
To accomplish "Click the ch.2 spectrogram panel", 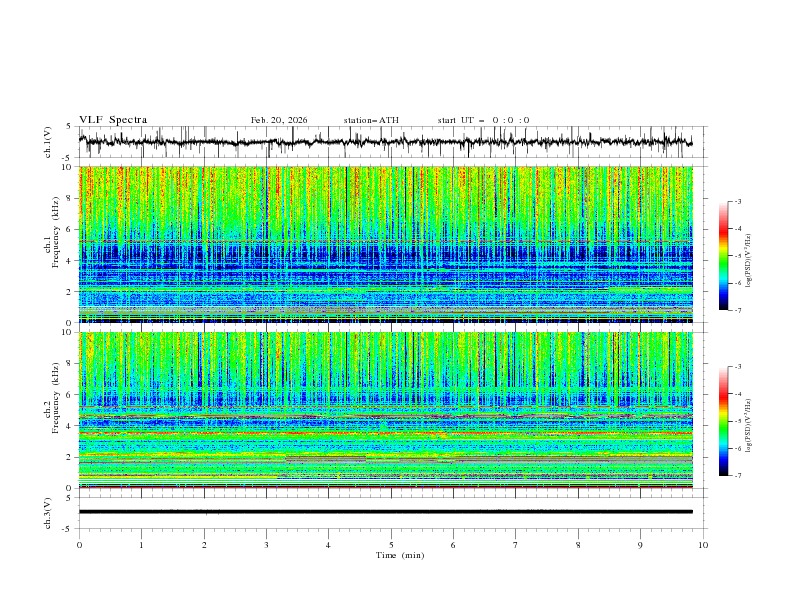I will 385,410.
